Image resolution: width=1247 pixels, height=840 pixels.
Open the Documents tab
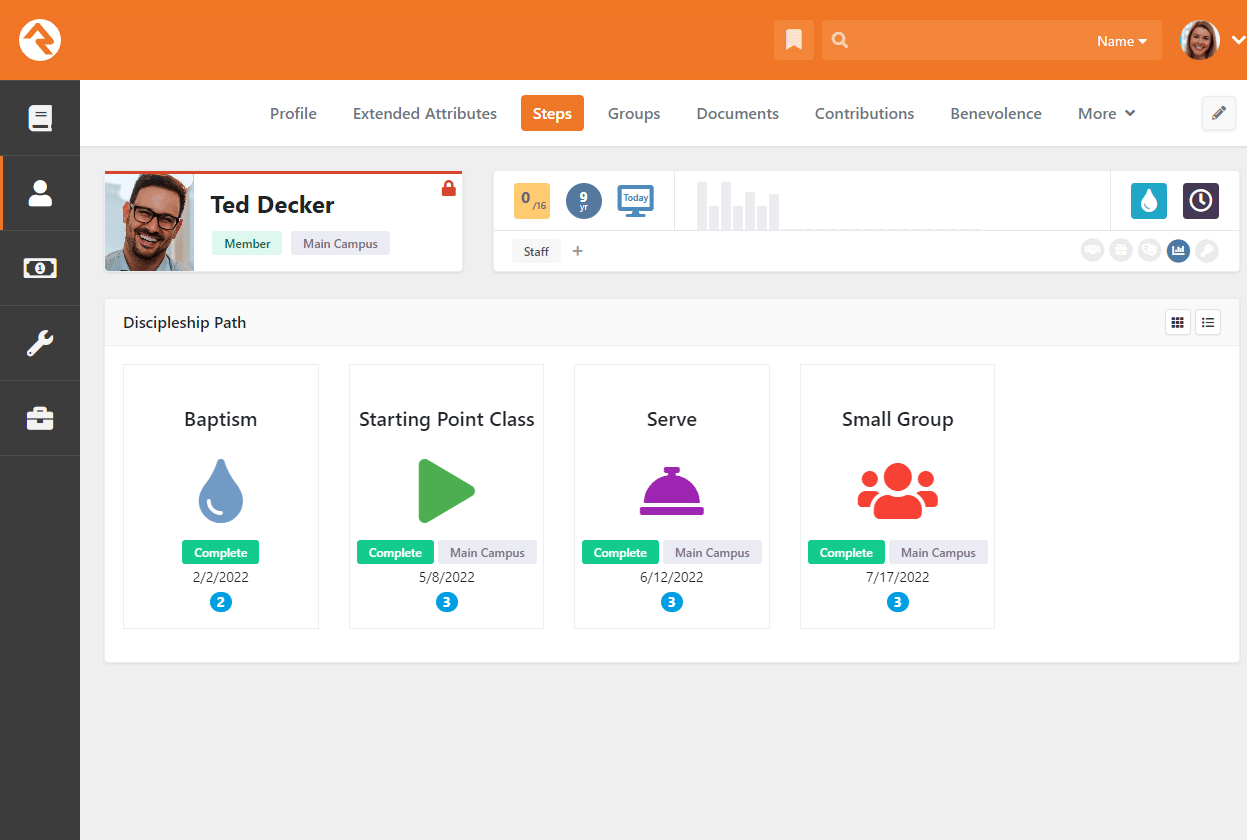(x=738, y=113)
